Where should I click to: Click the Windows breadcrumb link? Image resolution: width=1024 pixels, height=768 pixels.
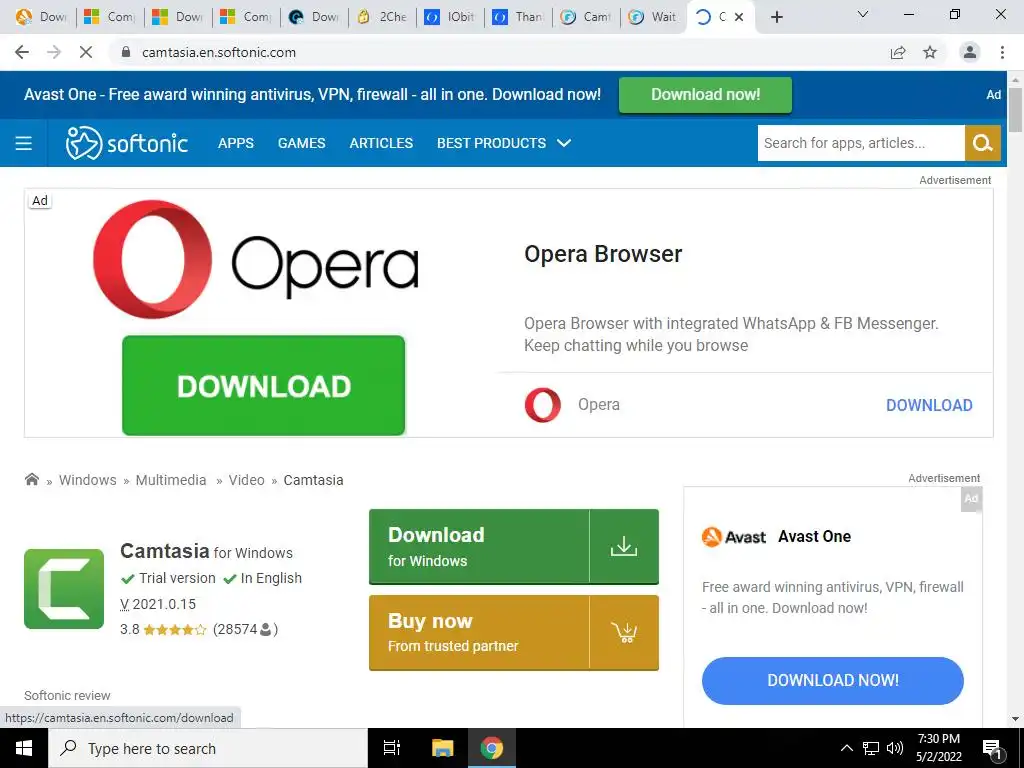click(88, 480)
